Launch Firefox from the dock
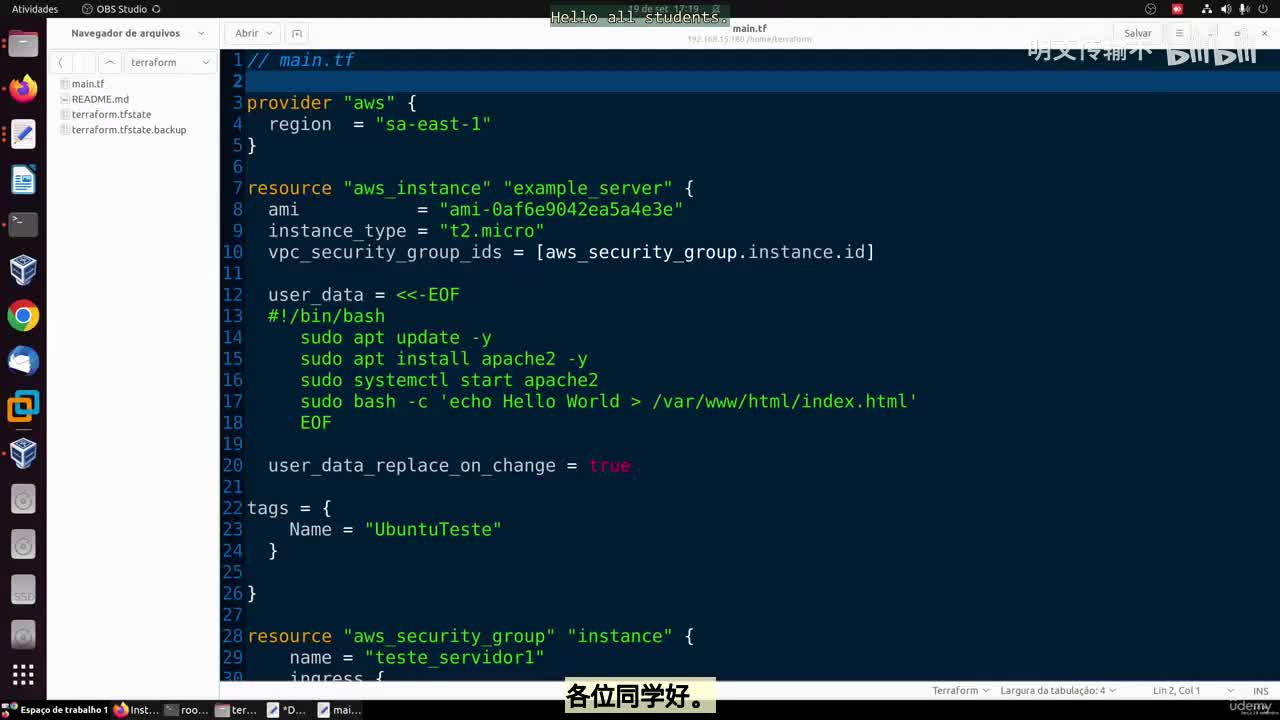1280x720 pixels. 23,88
